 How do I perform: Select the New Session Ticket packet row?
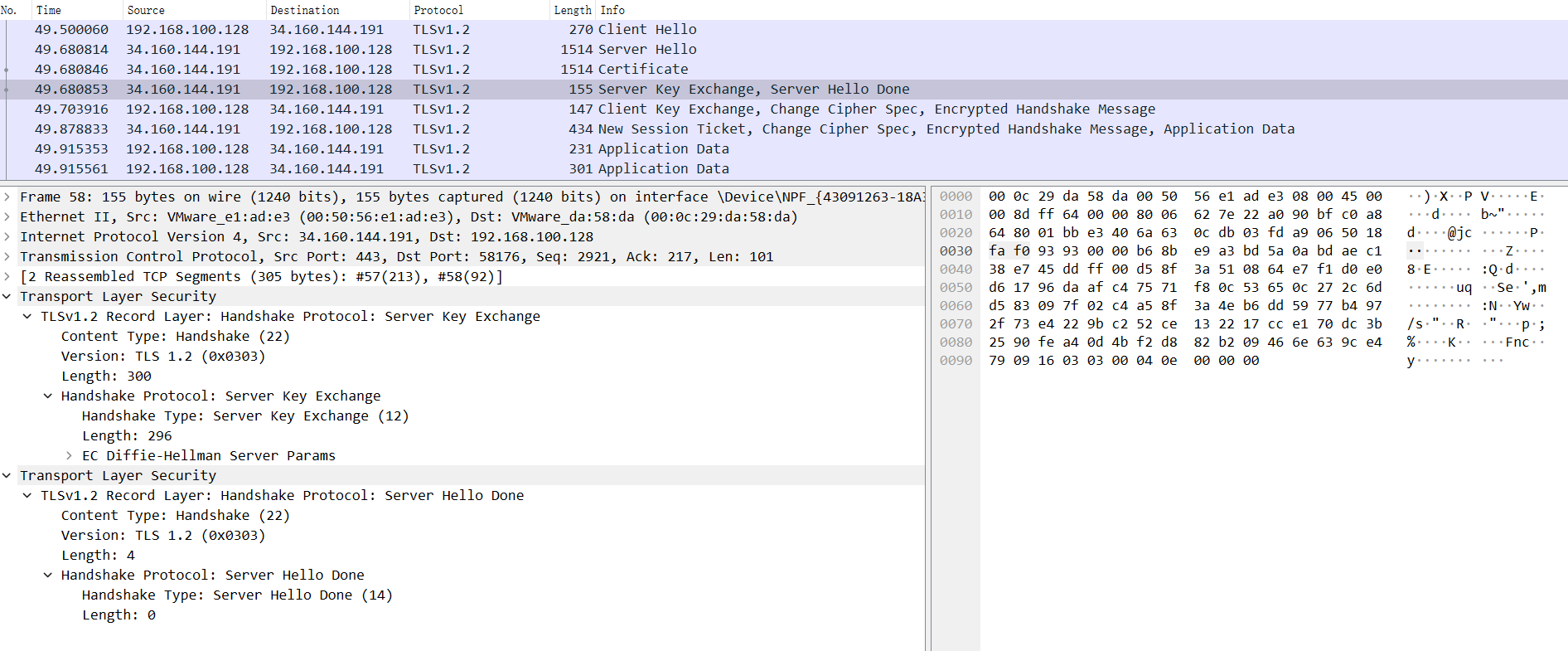click(x=784, y=129)
